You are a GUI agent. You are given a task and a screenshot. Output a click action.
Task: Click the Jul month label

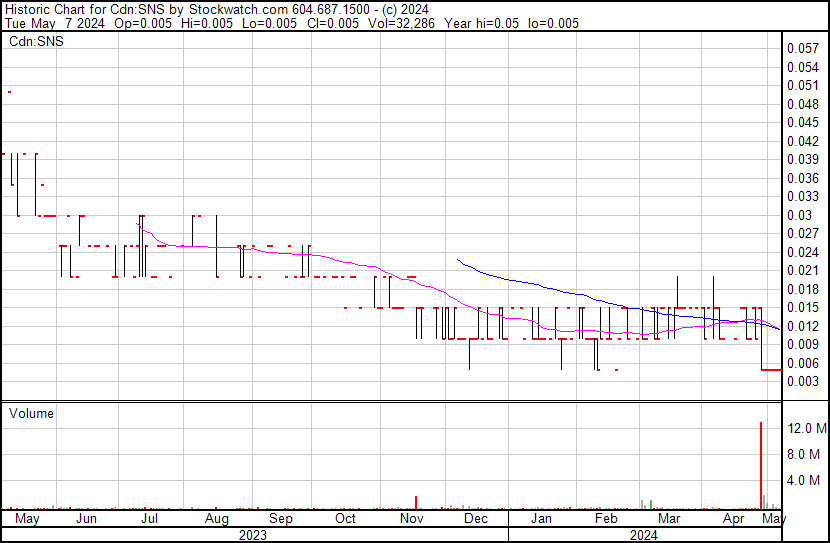150,519
